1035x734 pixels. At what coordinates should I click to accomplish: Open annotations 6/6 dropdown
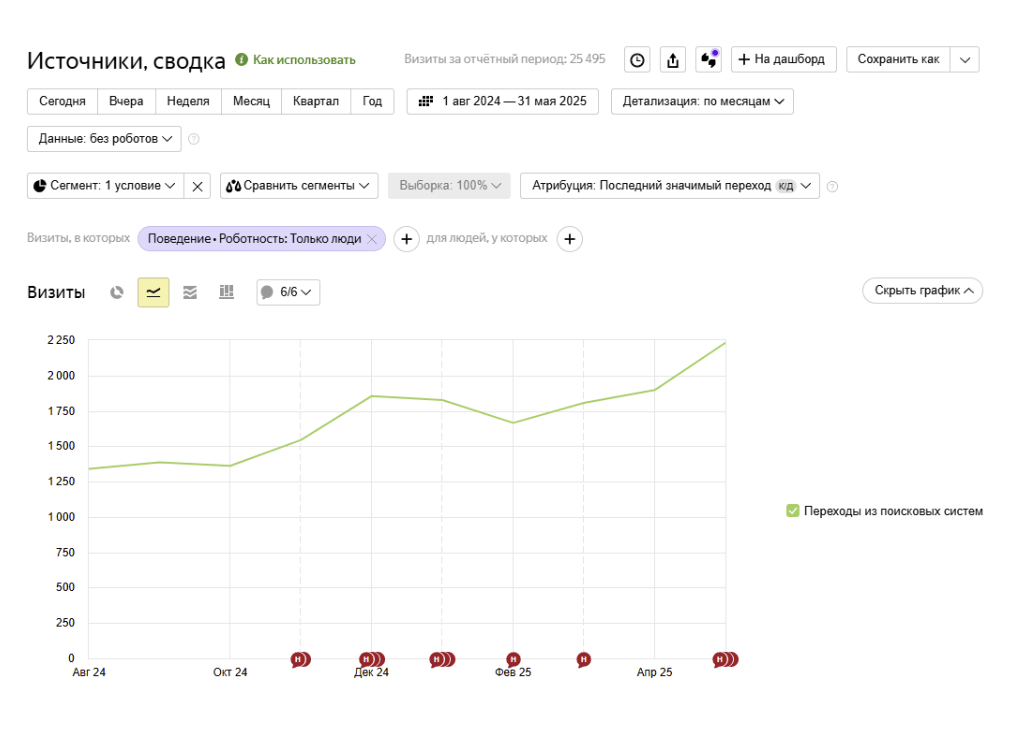click(x=288, y=292)
